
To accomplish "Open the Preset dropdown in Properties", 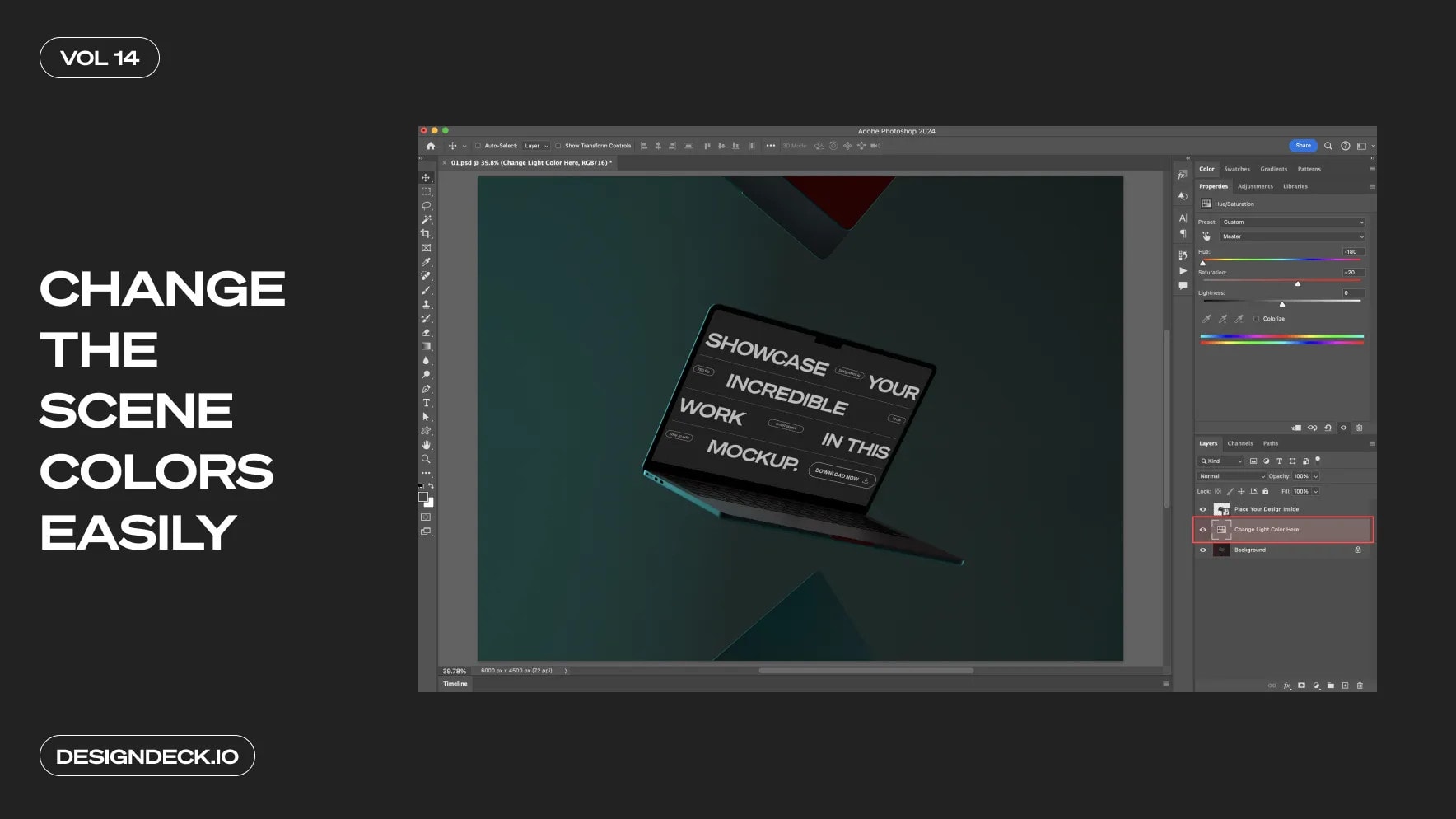I will click(1292, 222).
